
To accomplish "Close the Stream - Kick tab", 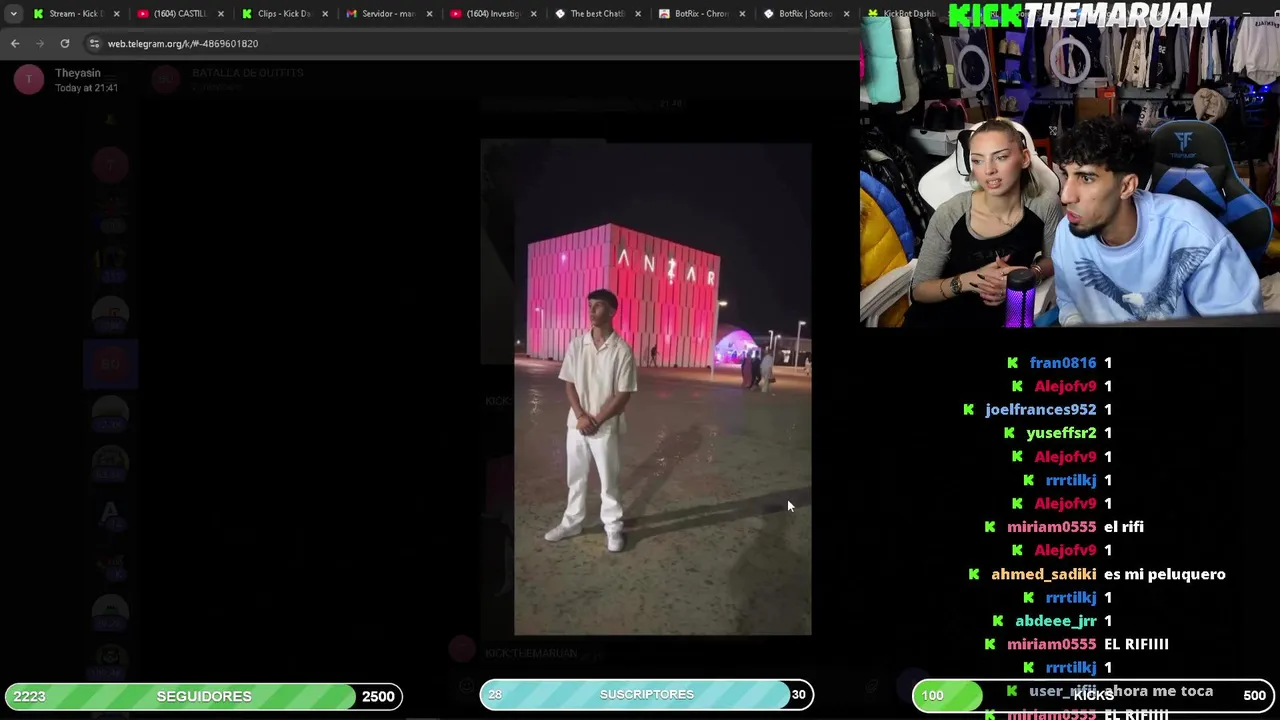I will click(x=117, y=14).
